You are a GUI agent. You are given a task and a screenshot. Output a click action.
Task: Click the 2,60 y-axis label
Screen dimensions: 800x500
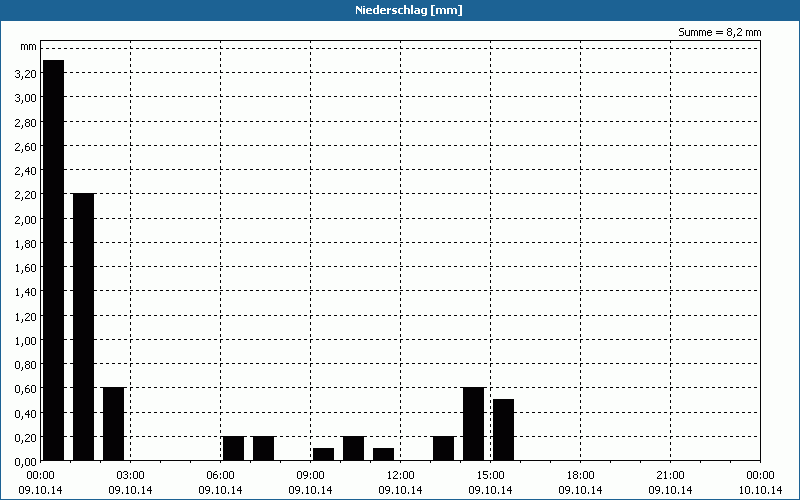click(x=26, y=146)
